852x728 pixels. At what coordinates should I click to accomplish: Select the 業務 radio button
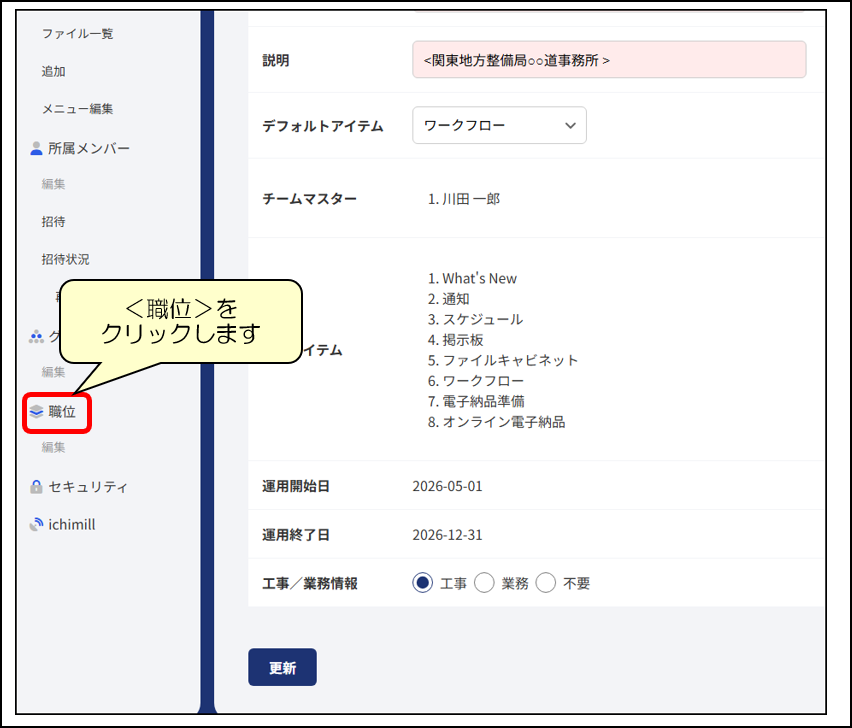pyautogui.click(x=484, y=583)
